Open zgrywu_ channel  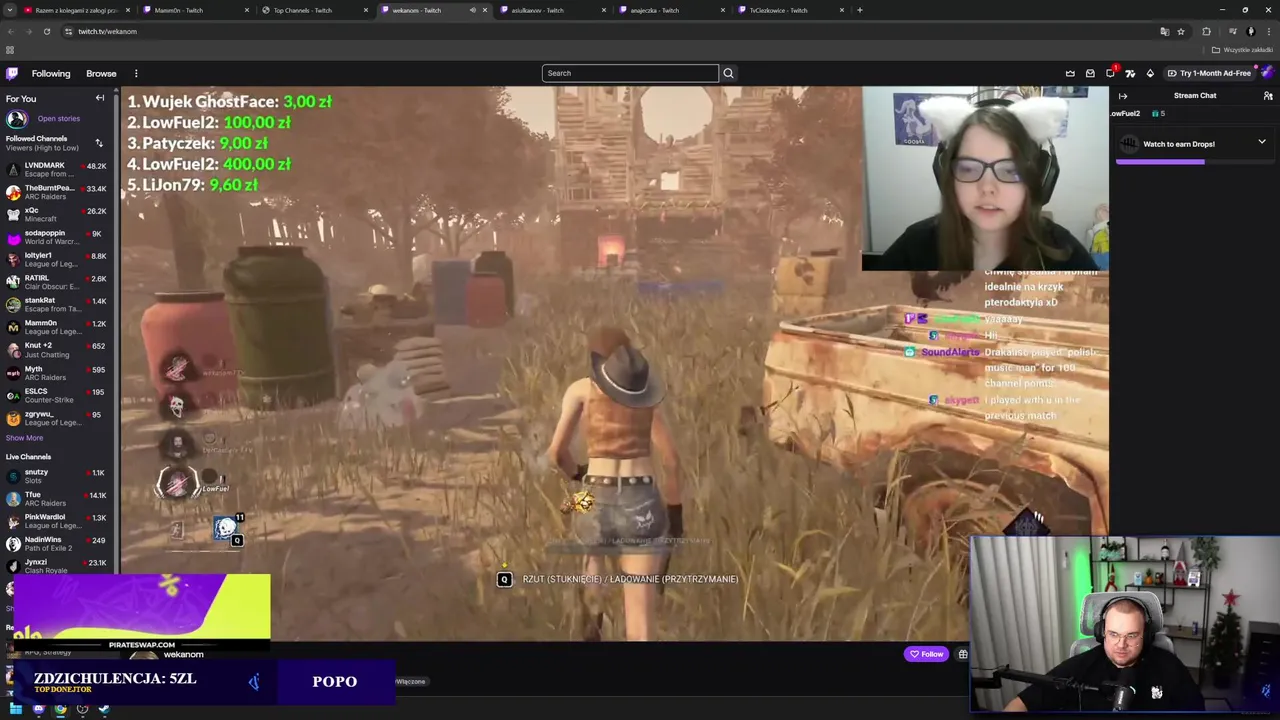click(56, 418)
